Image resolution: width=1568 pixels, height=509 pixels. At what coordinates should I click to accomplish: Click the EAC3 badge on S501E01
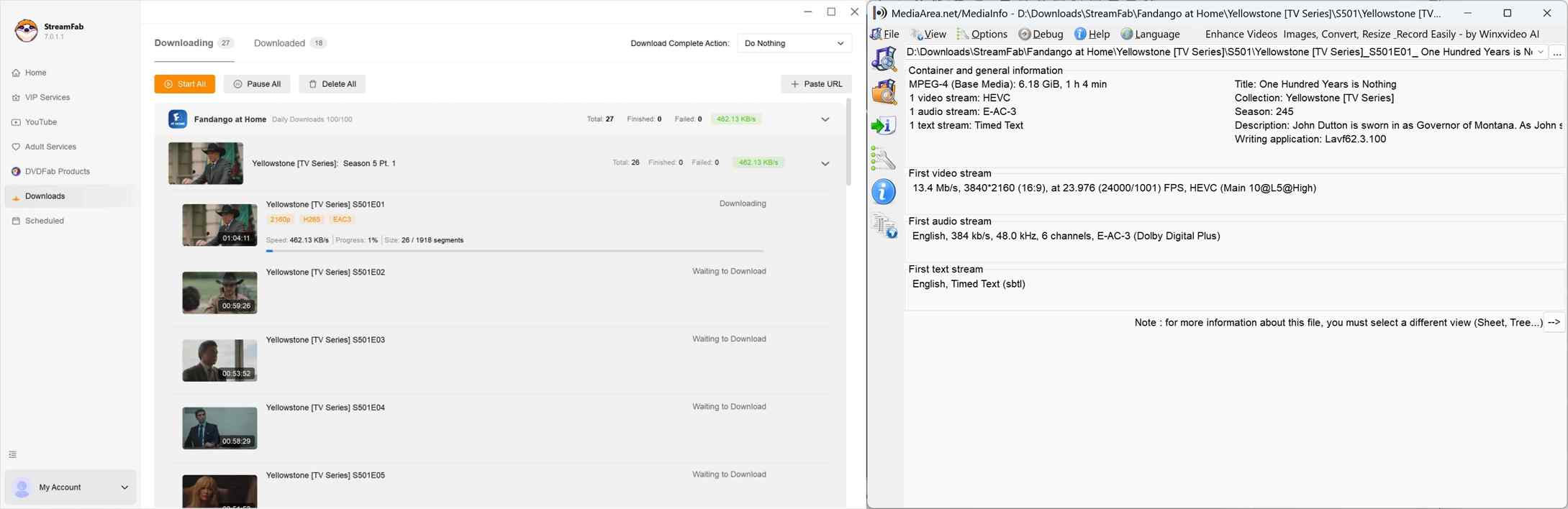343,219
